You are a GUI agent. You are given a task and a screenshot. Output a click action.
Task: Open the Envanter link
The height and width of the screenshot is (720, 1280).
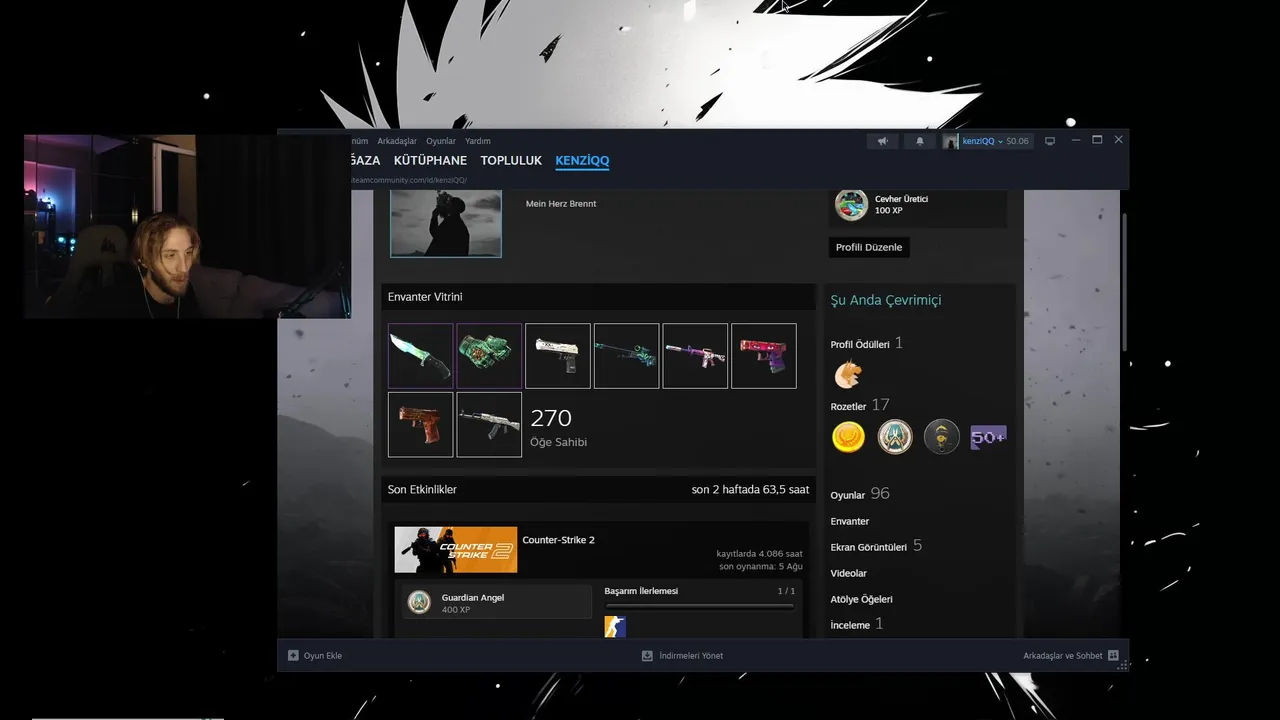tap(850, 521)
